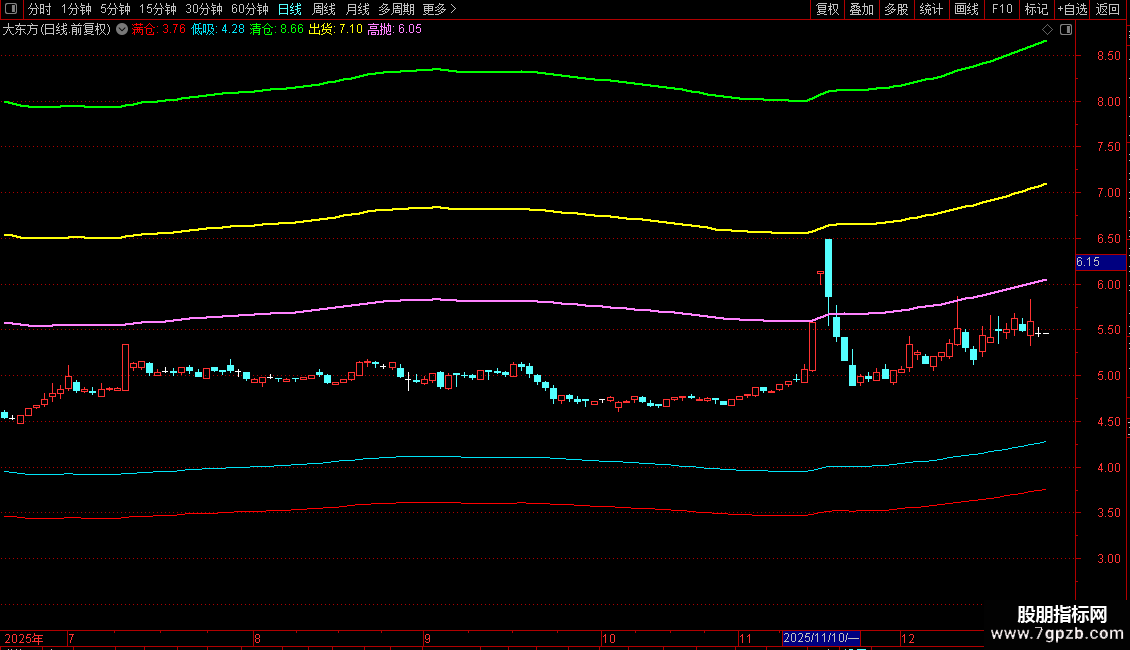Click the 2025年 label on time axis

point(24,638)
